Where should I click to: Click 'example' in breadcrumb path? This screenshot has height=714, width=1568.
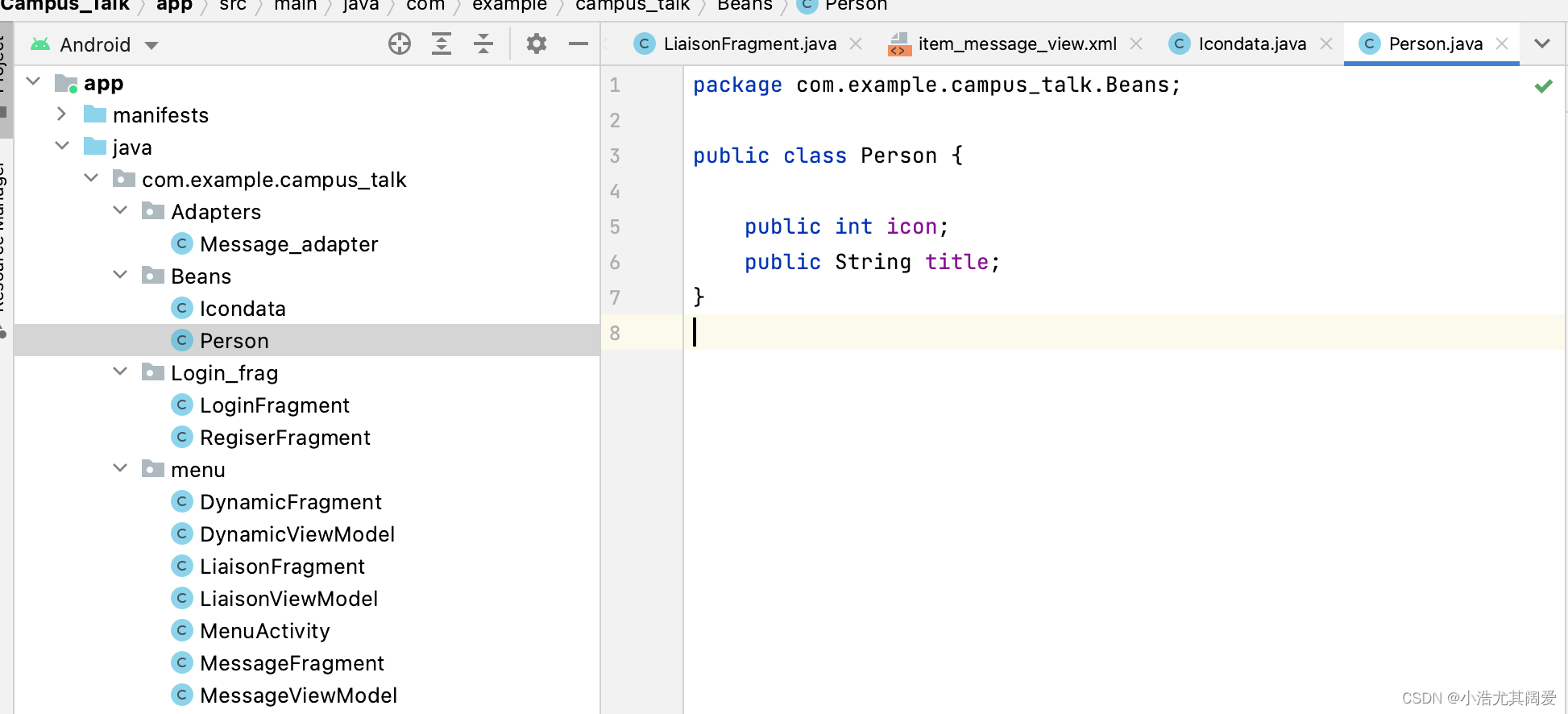(x=510, y=6)
